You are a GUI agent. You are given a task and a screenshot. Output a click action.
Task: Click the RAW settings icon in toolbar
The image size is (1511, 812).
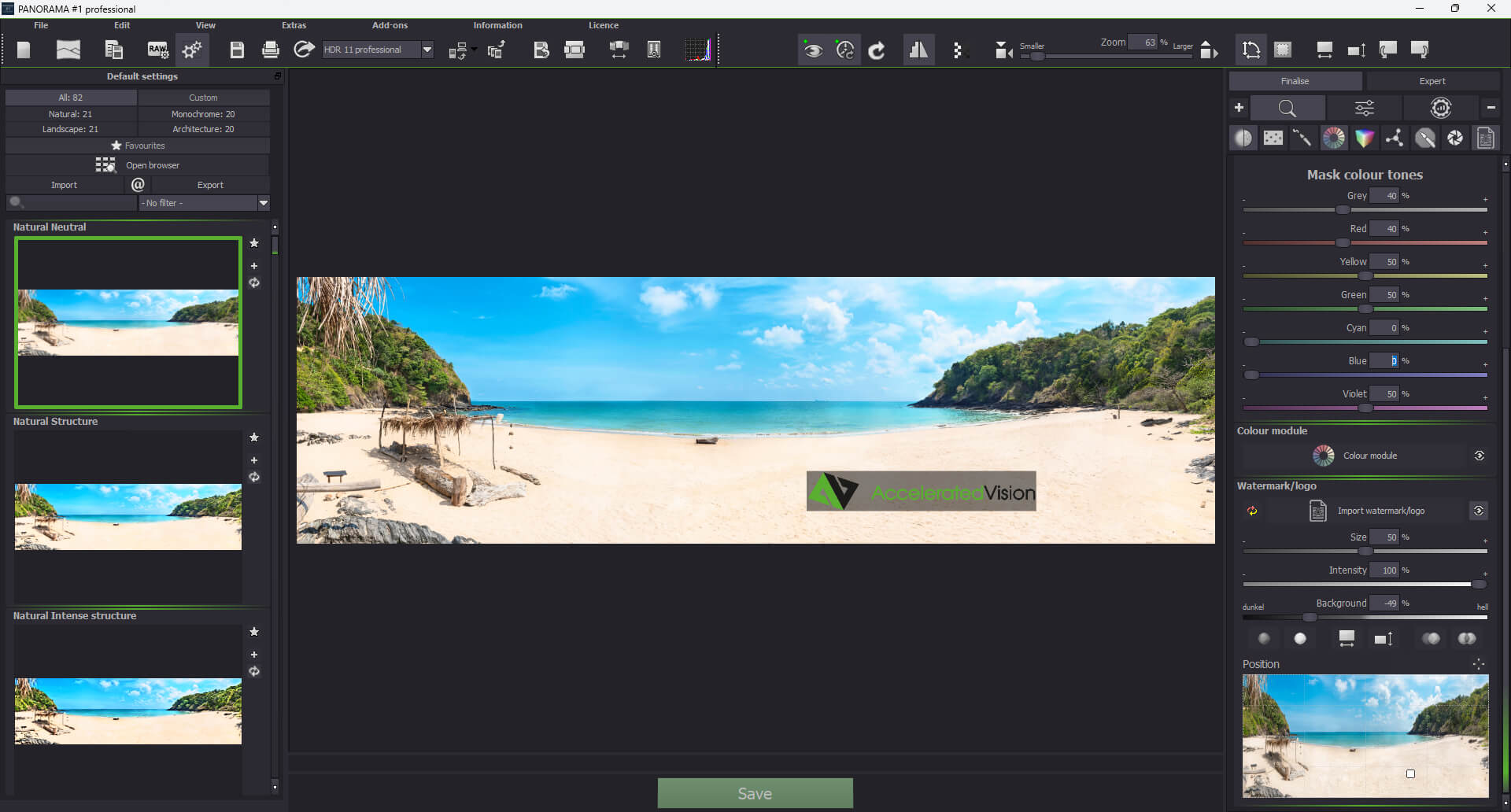(157, 50)
